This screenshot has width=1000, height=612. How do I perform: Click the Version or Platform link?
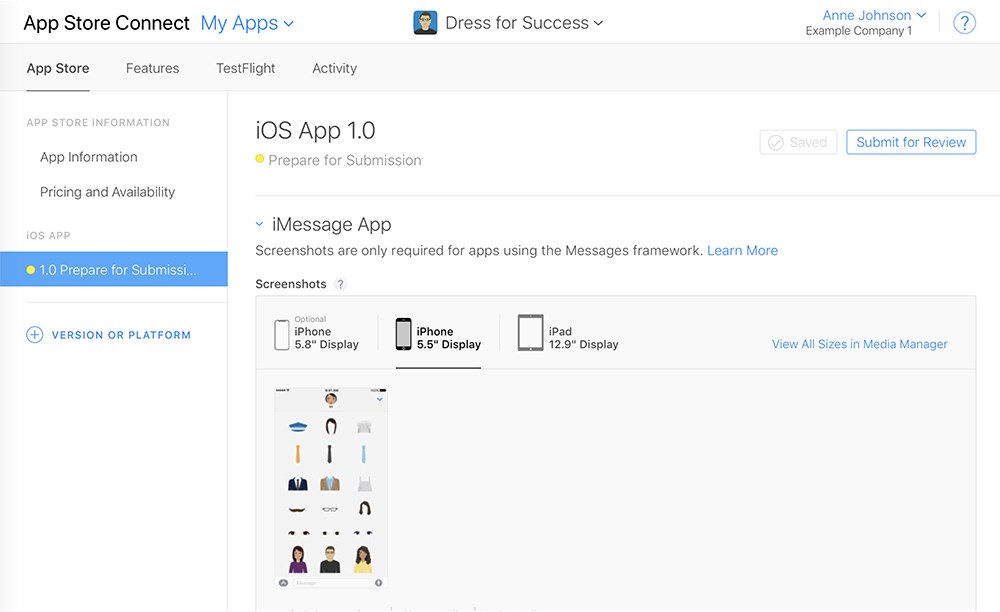click(121, 335)
